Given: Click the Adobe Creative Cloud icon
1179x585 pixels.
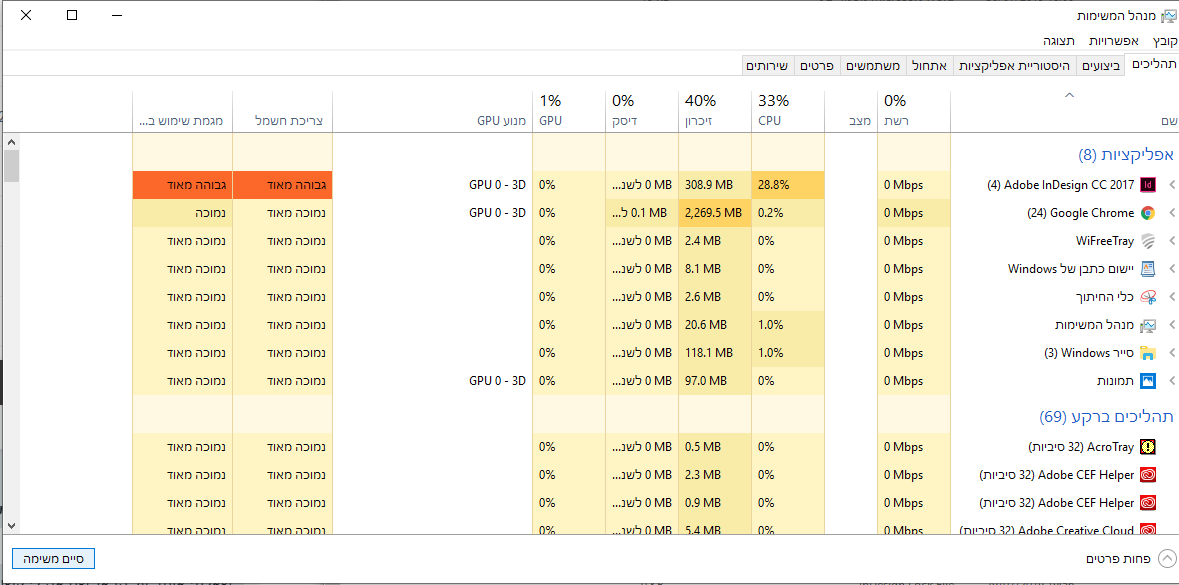Looking at the screenshot, I should [x=1148, y=530].
